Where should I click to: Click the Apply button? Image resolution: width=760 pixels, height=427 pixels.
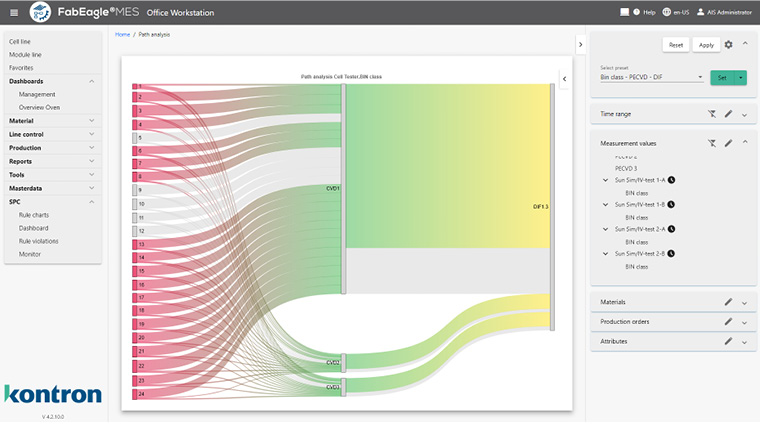click(706, 45)
